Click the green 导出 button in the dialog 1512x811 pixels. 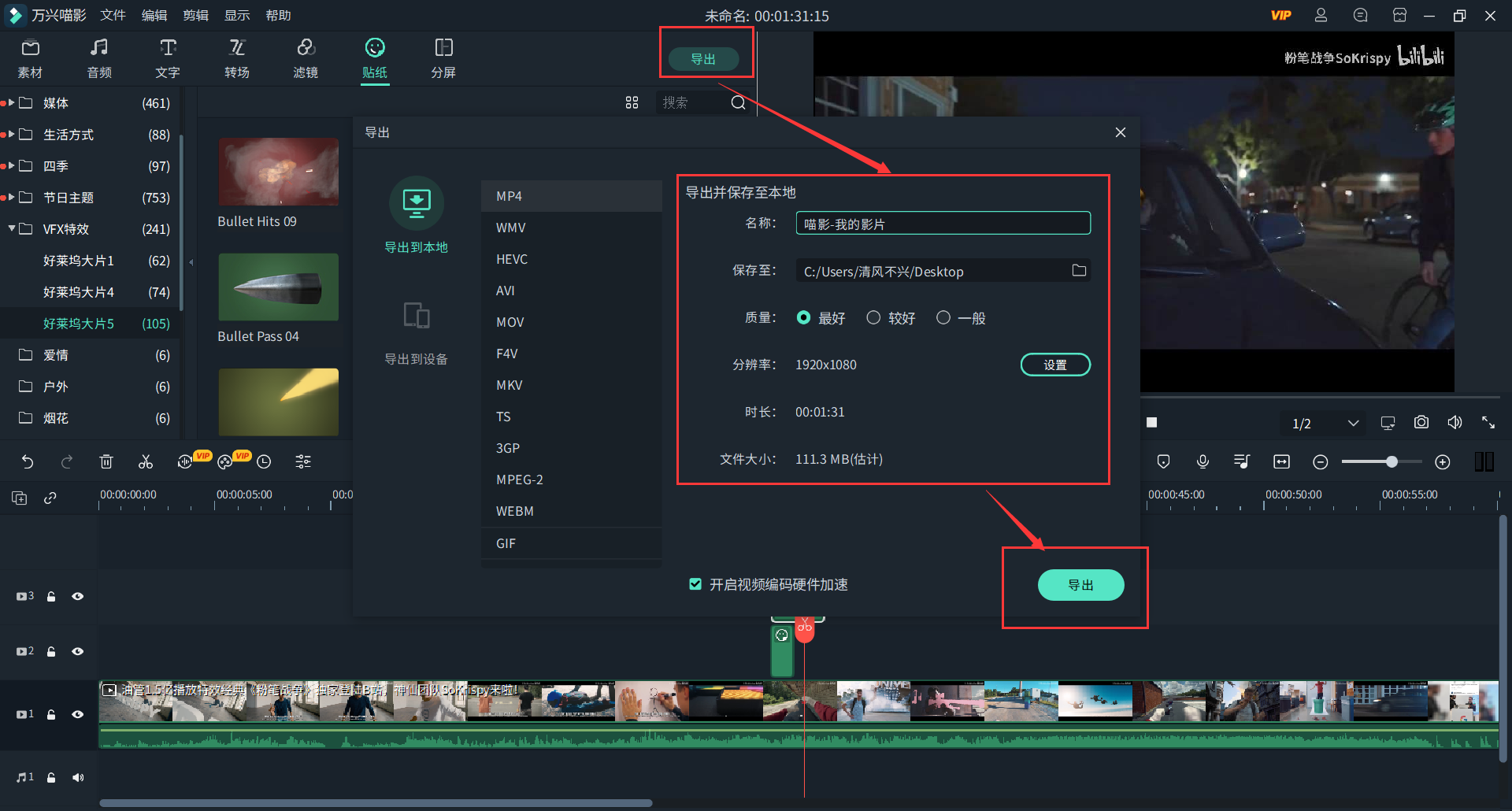[x=1081, y=584]
